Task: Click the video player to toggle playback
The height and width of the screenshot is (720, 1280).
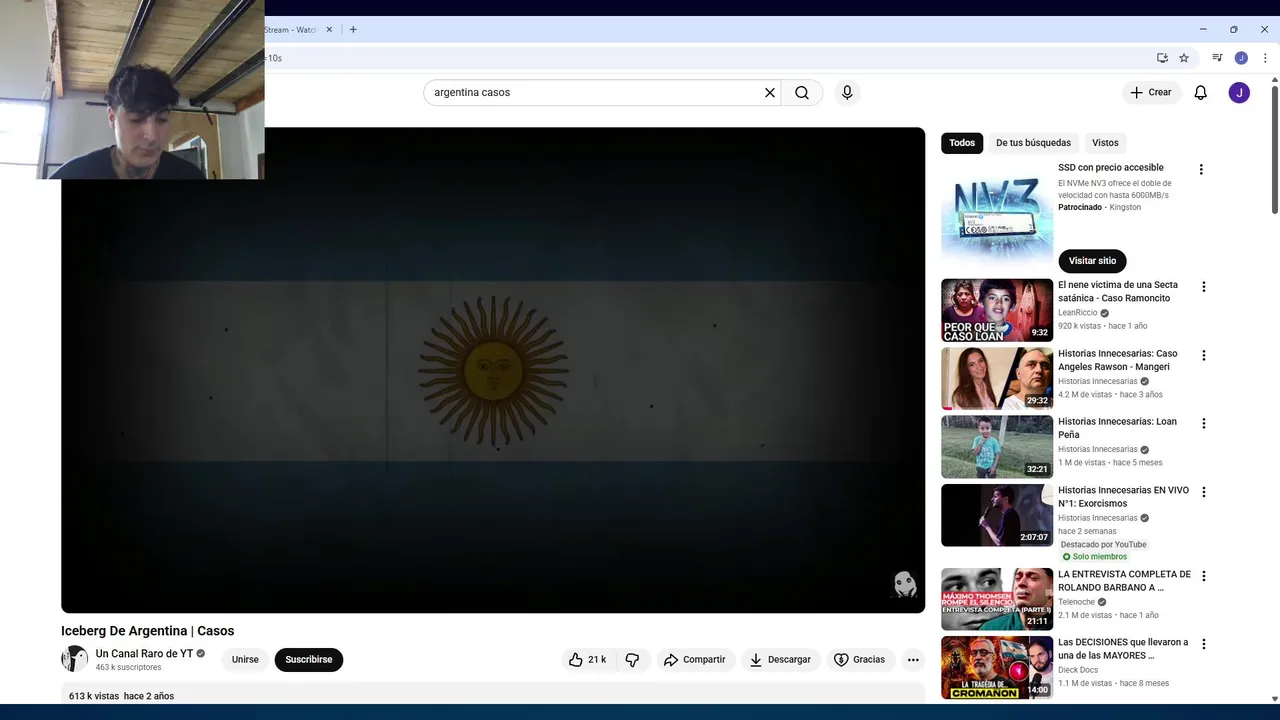Action: [493, 370]
